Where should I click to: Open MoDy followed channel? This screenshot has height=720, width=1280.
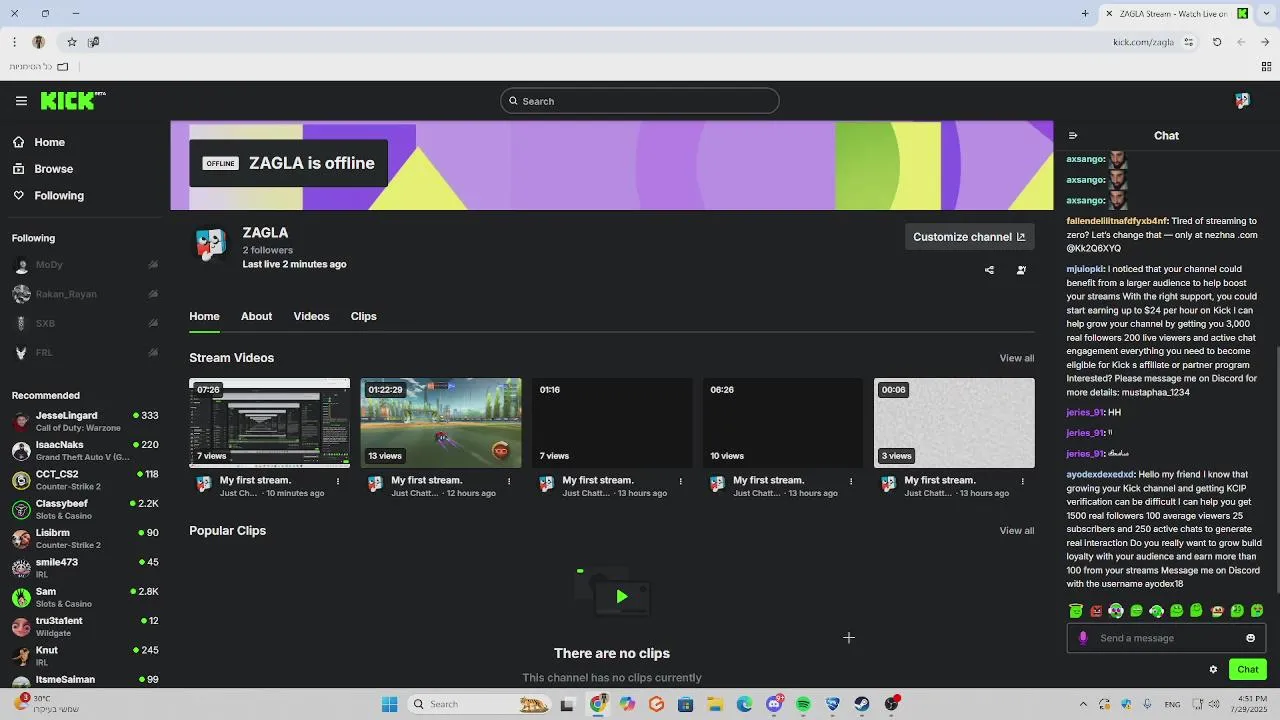point(84,265)
